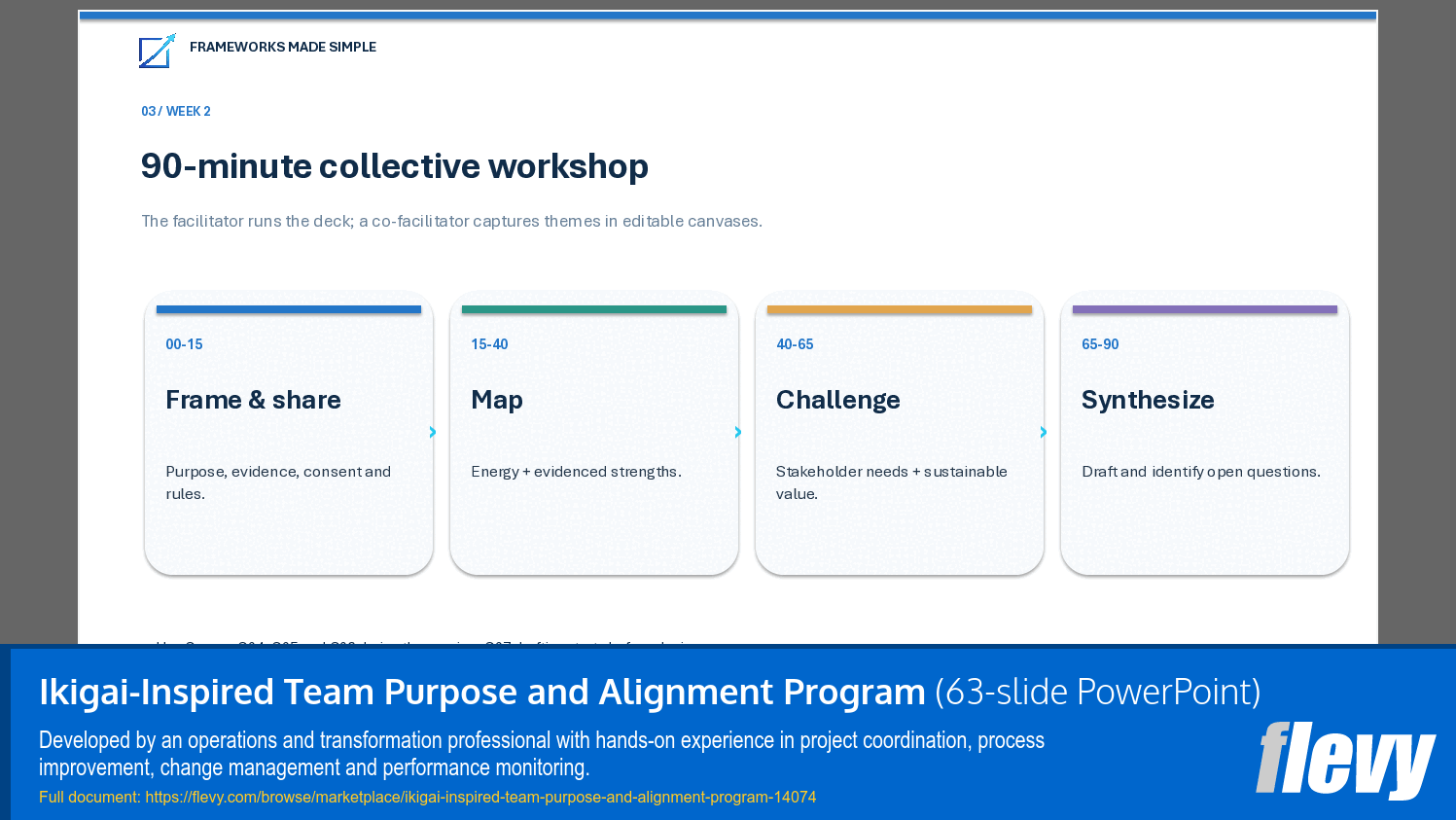
Task: Click 'Energy + evidenced strengths.' text
Action: pos(576,472)
